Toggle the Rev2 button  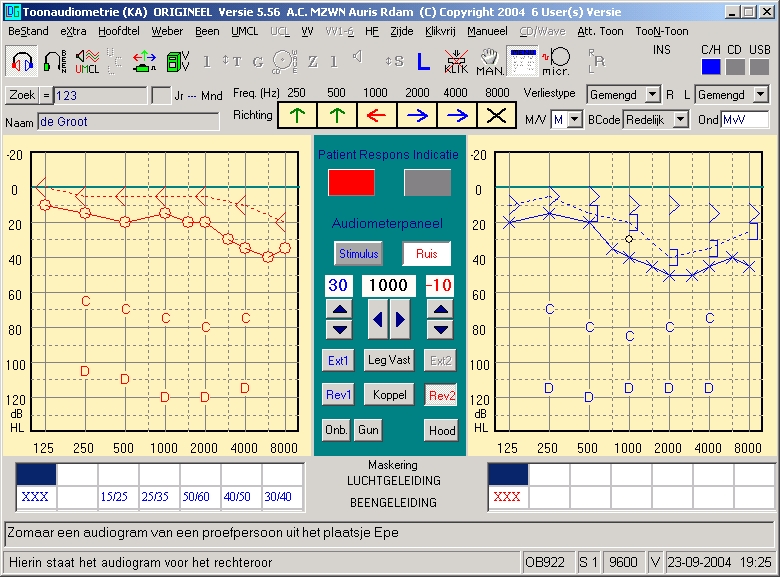pyautogui.click(x=441, y=395)
